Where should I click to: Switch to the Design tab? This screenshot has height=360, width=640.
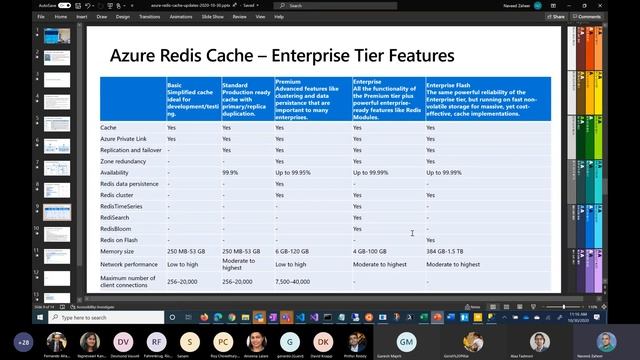[122, 17]
